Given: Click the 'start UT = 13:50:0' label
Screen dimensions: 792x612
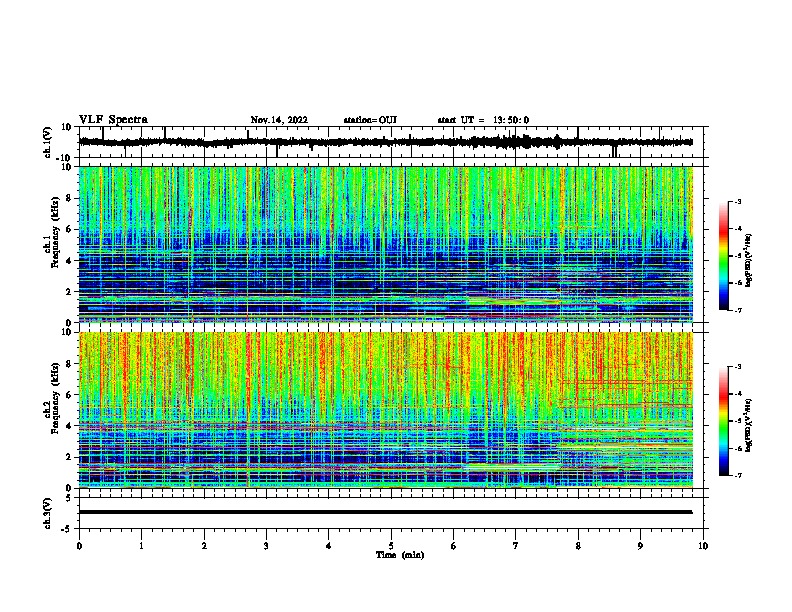Looking at the screenshot, I should (483, 120).
